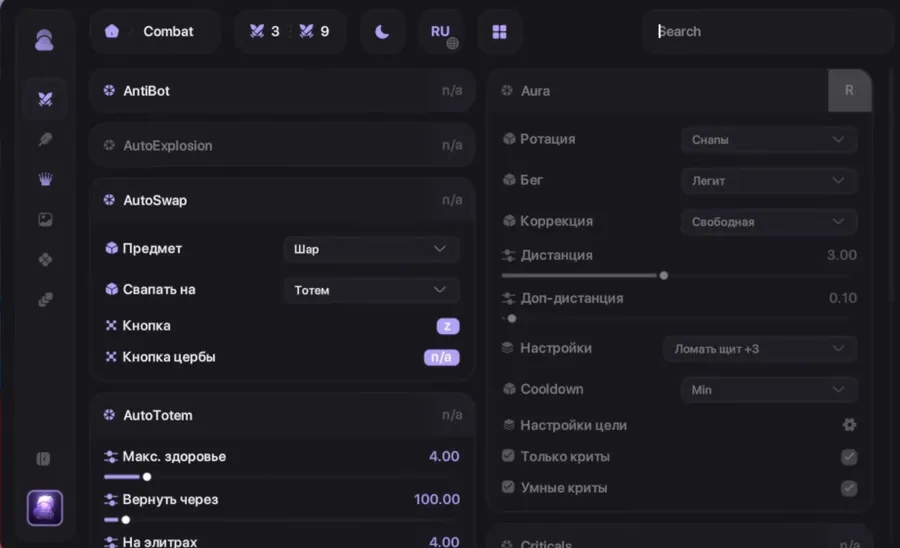This screenshot has width=900, height=548.
Task: Open the Настройки цели gear icon
Action: [849, 425]
